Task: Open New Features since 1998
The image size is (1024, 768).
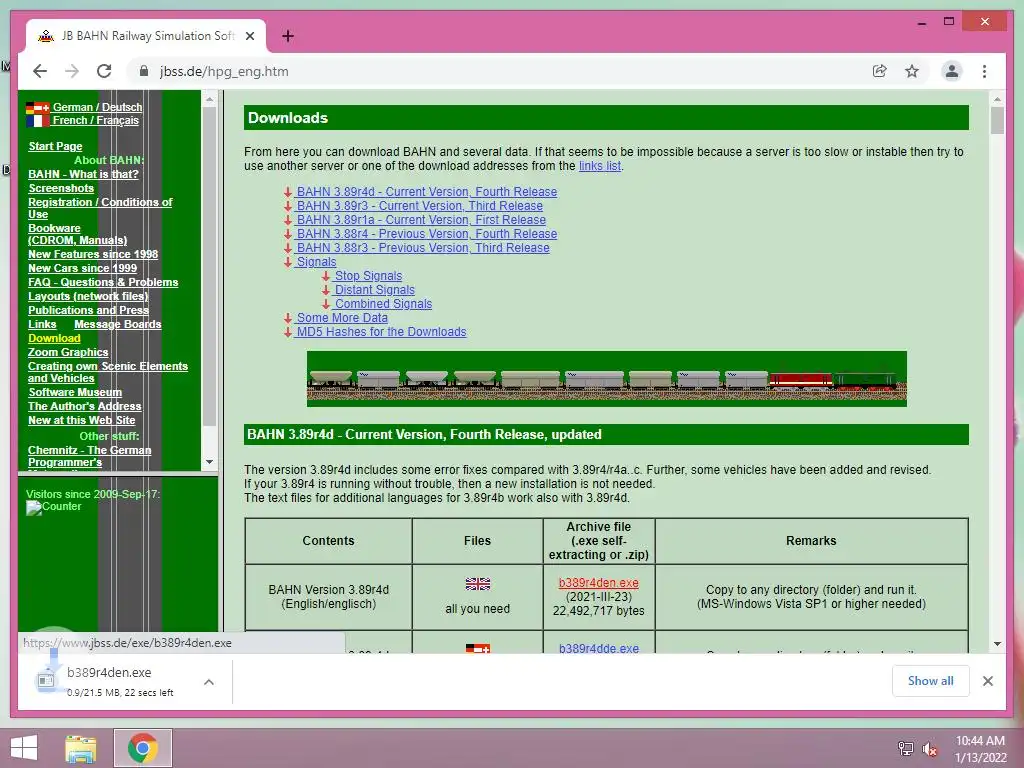Action: point(93,254)
